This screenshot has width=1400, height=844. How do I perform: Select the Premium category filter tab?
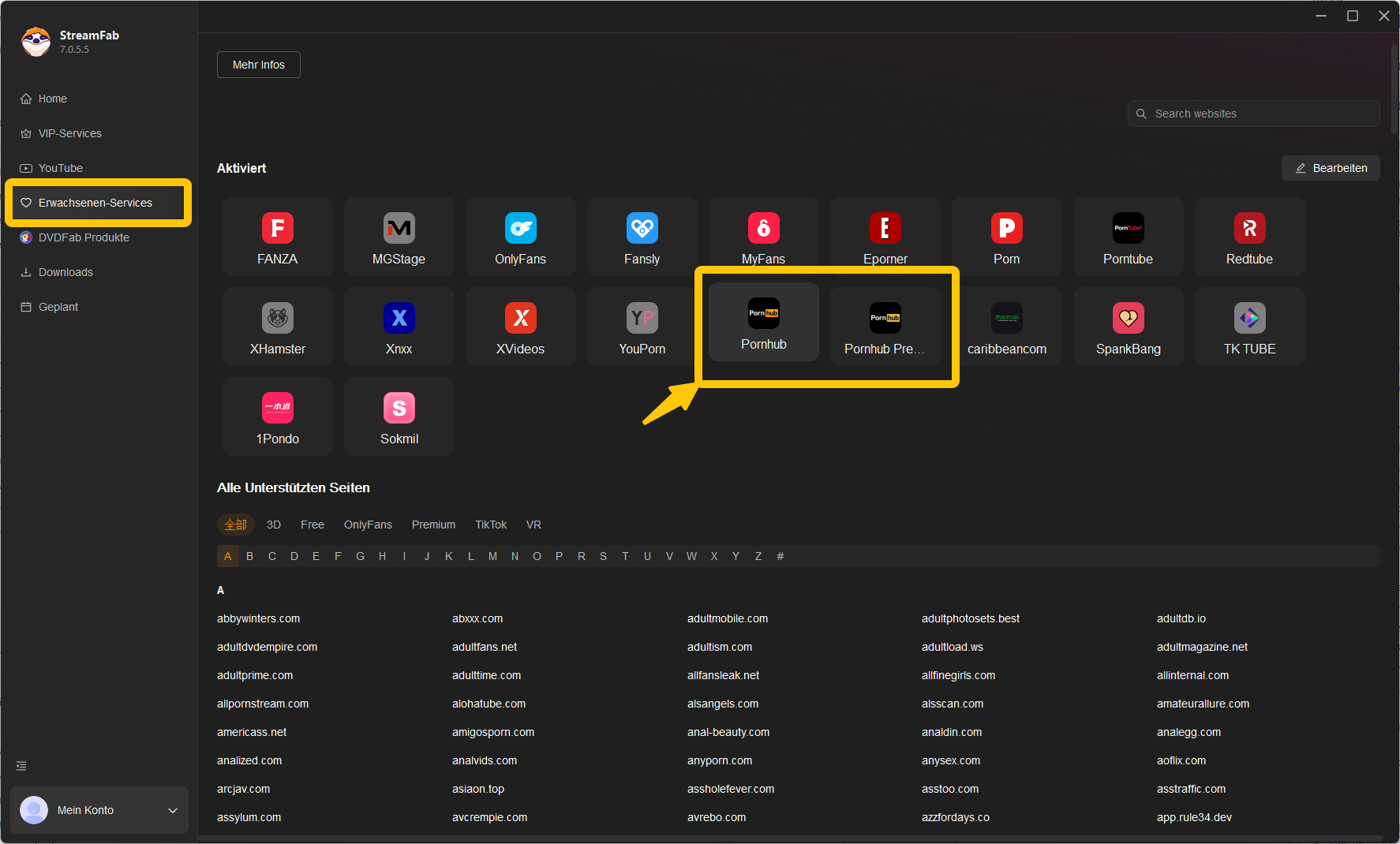tap(433, 525)
